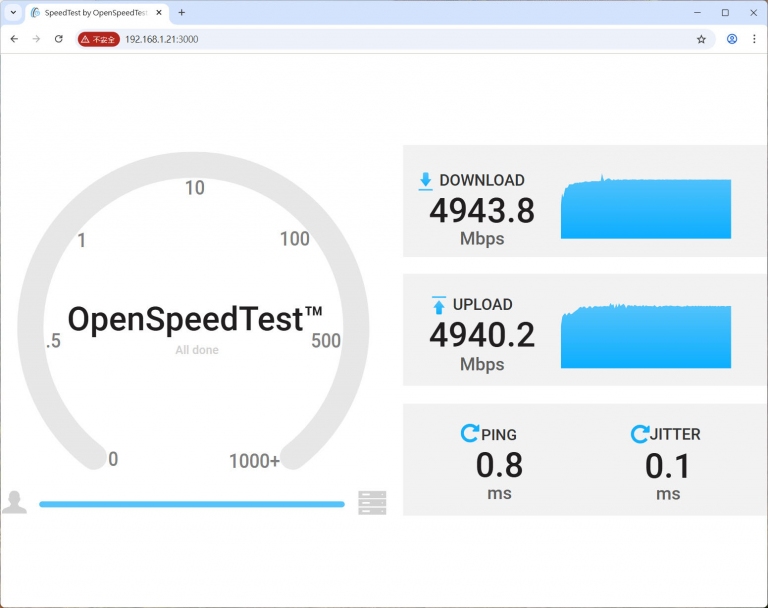Open the Chrome profile avatar
Image resolution: width=768 pixels, height=608 pixels.
pos(732,39)
